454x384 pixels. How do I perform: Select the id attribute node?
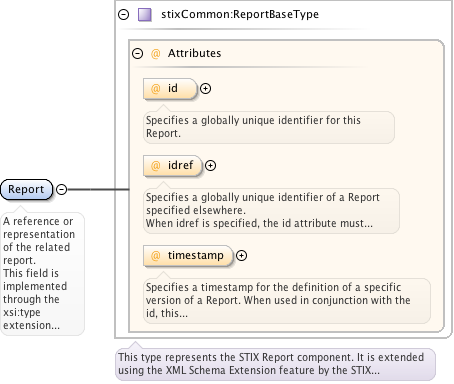[x=170, y=89]
